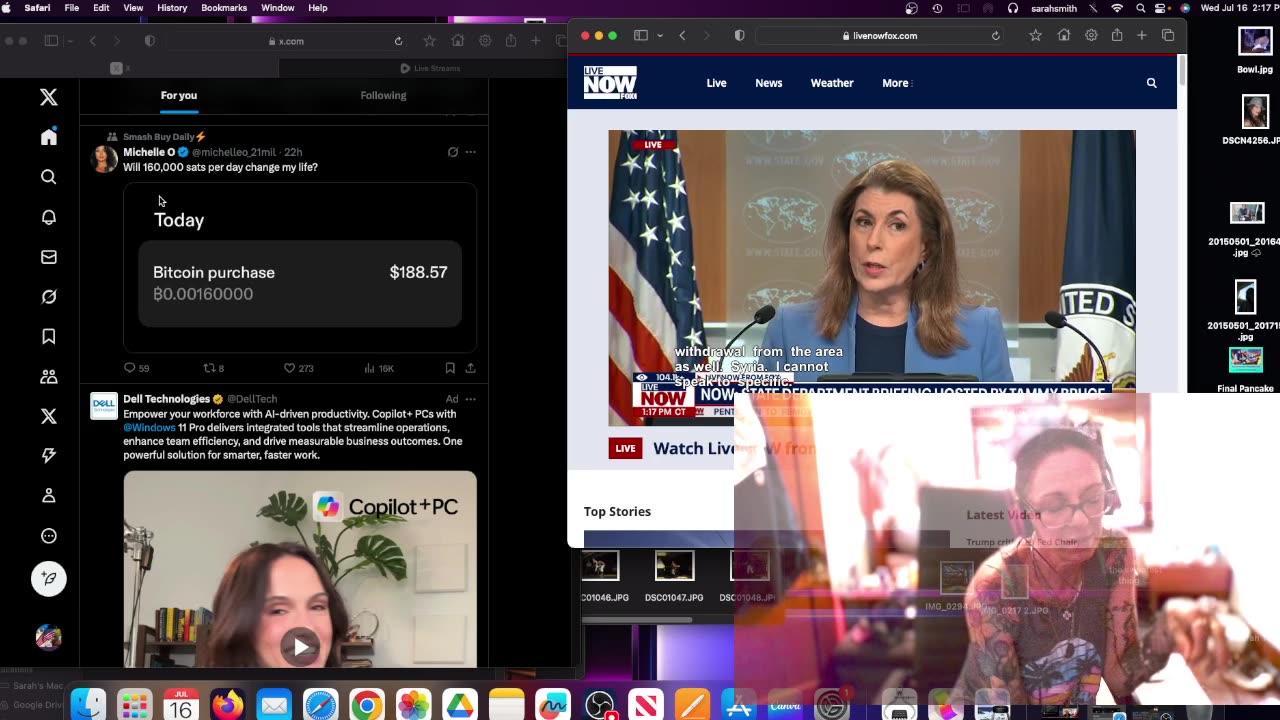Open Live menu on LiveNOW Fox site
This screenshot has height=720, width=1280.
click(716, 83)
